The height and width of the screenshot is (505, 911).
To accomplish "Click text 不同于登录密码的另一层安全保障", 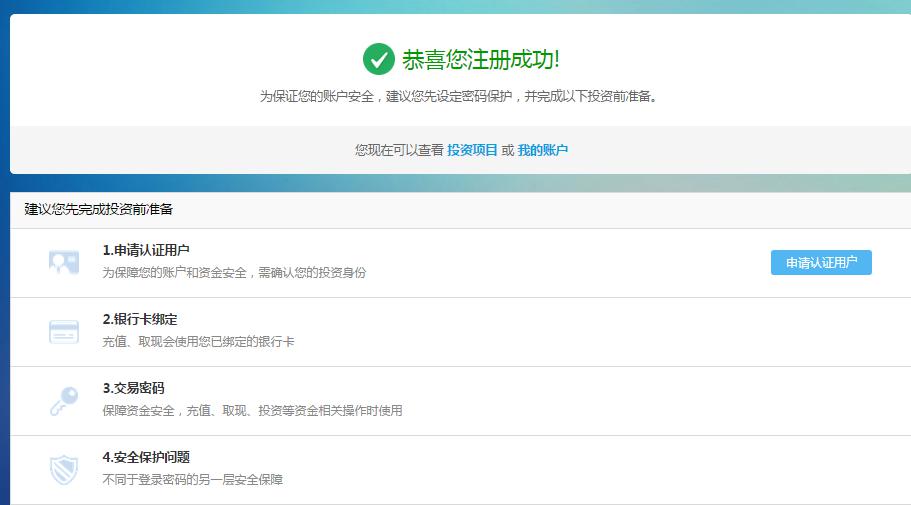I will tap(192, 479).
